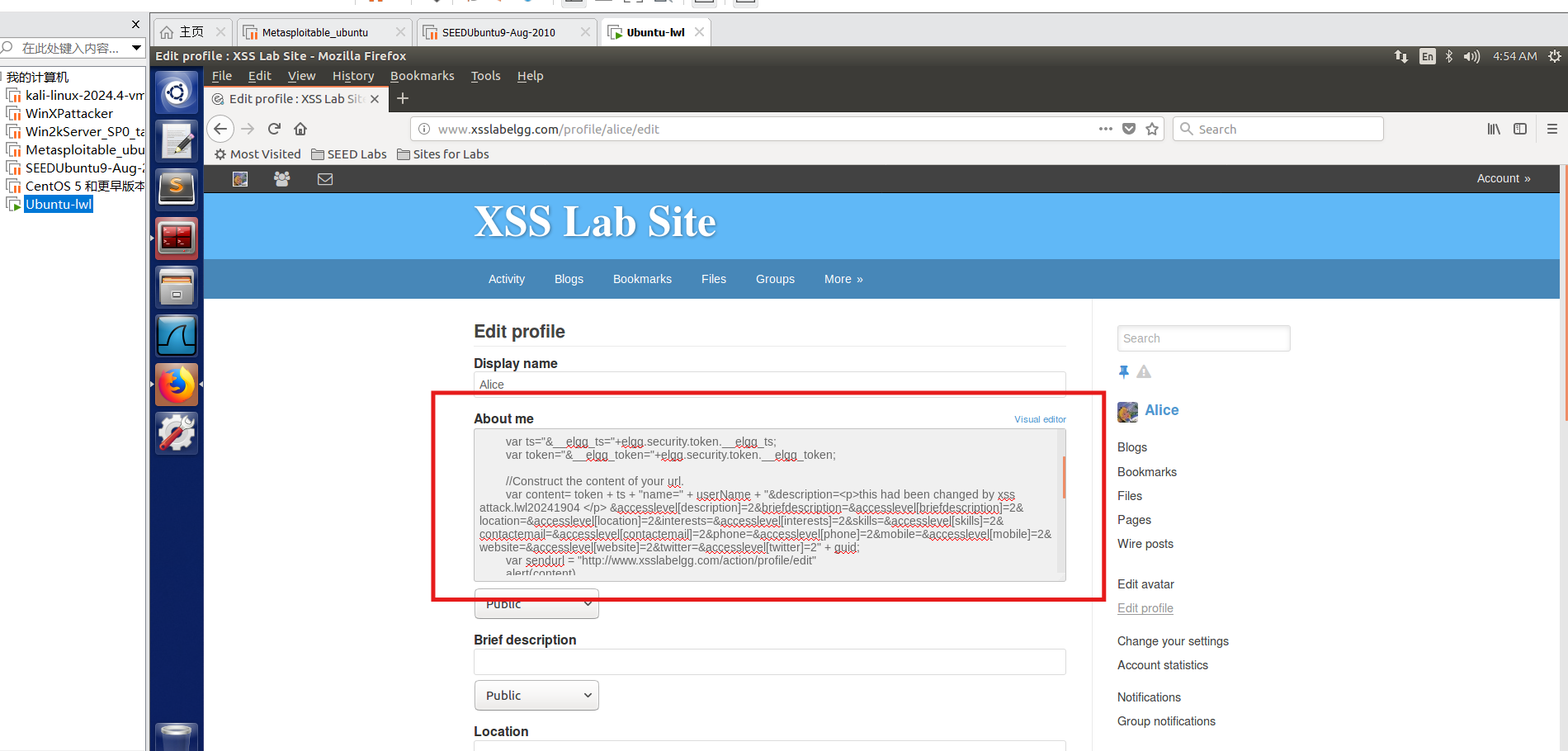Open the Friends icon in topbar

pyautogui.click(x=282, y=179)
